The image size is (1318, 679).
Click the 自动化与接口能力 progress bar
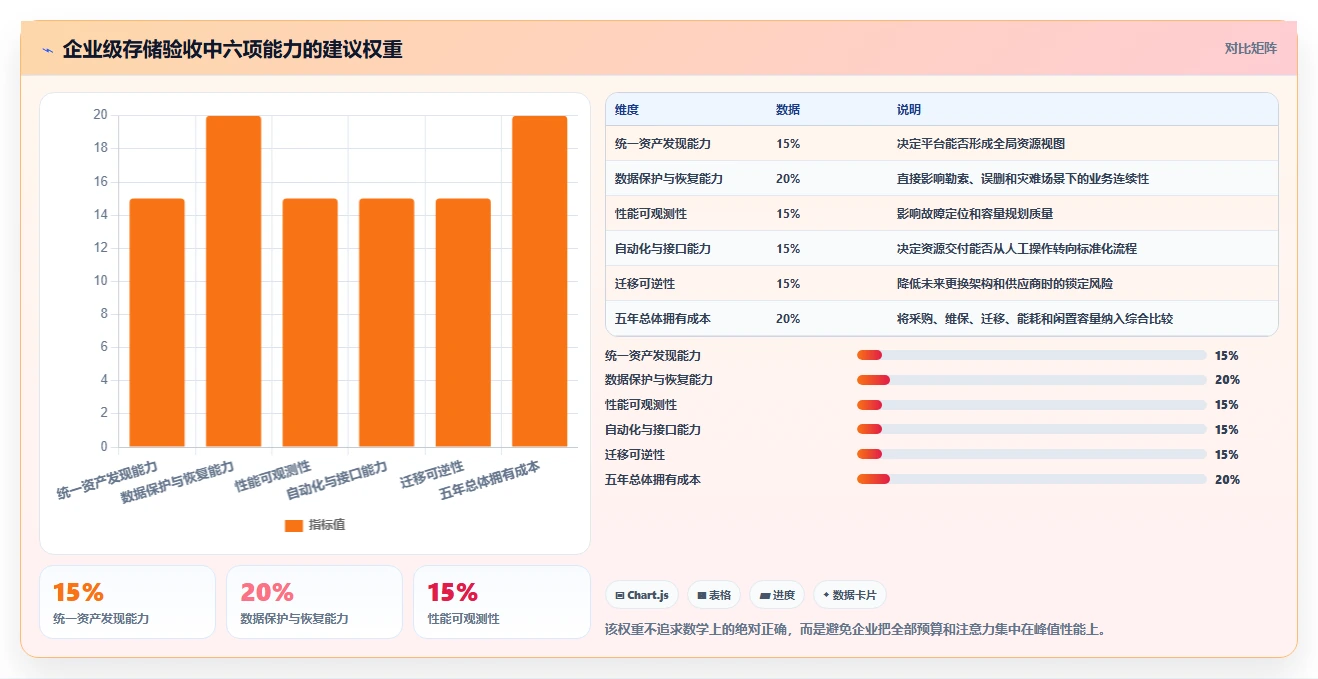click(1031, 430)
